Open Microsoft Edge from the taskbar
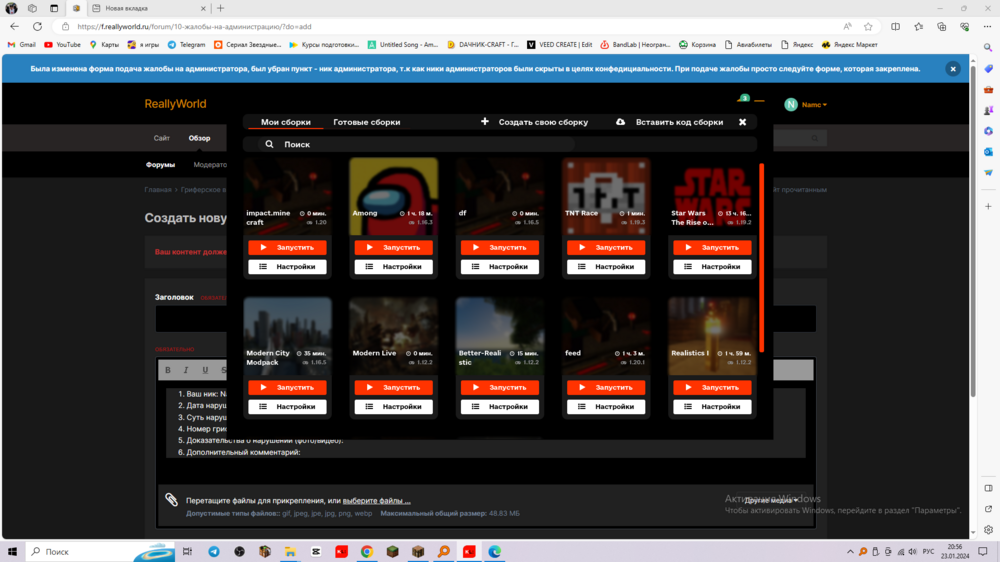 coord(494,551)
